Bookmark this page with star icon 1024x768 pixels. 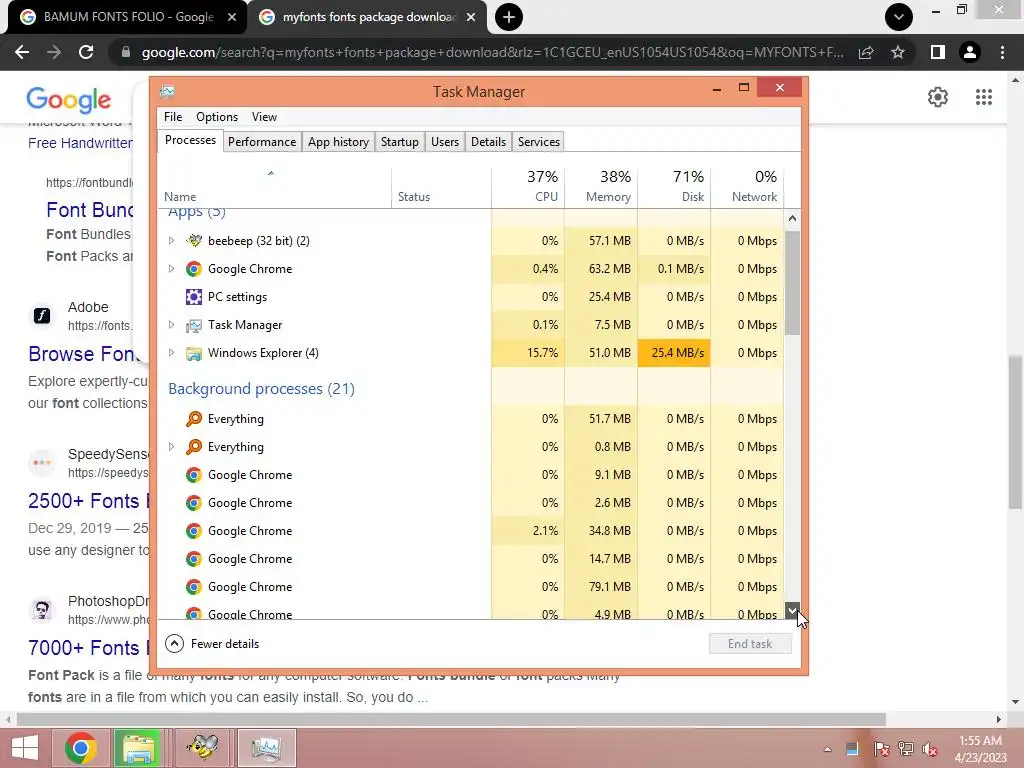[x=898, y=52]
